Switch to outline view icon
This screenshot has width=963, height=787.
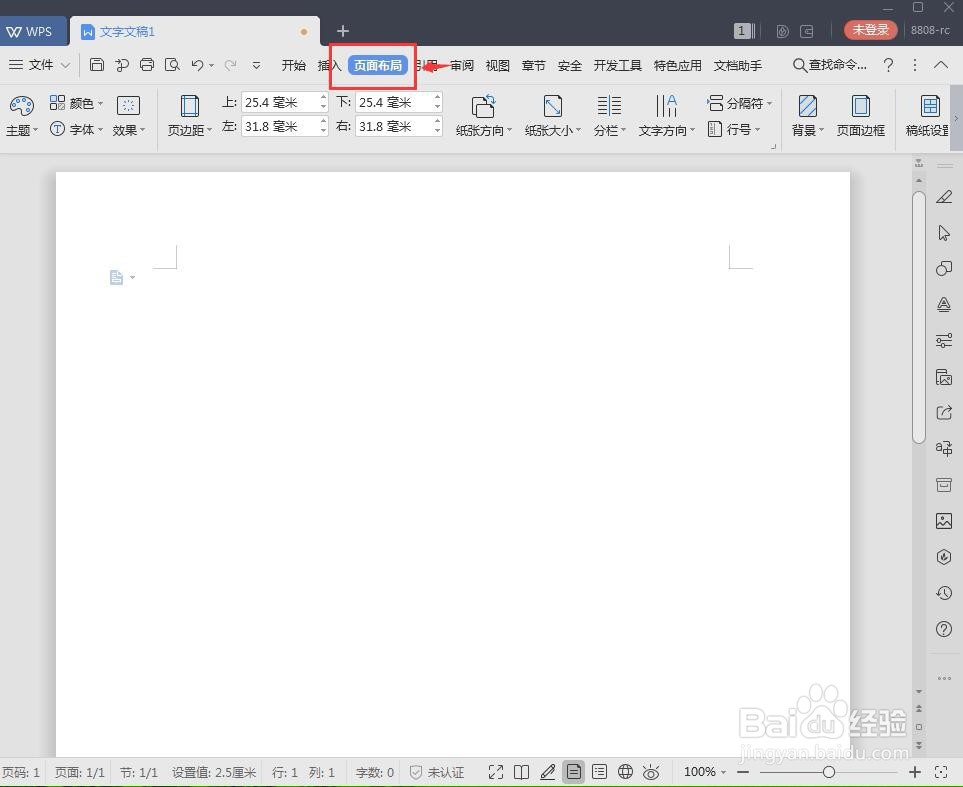599,772
